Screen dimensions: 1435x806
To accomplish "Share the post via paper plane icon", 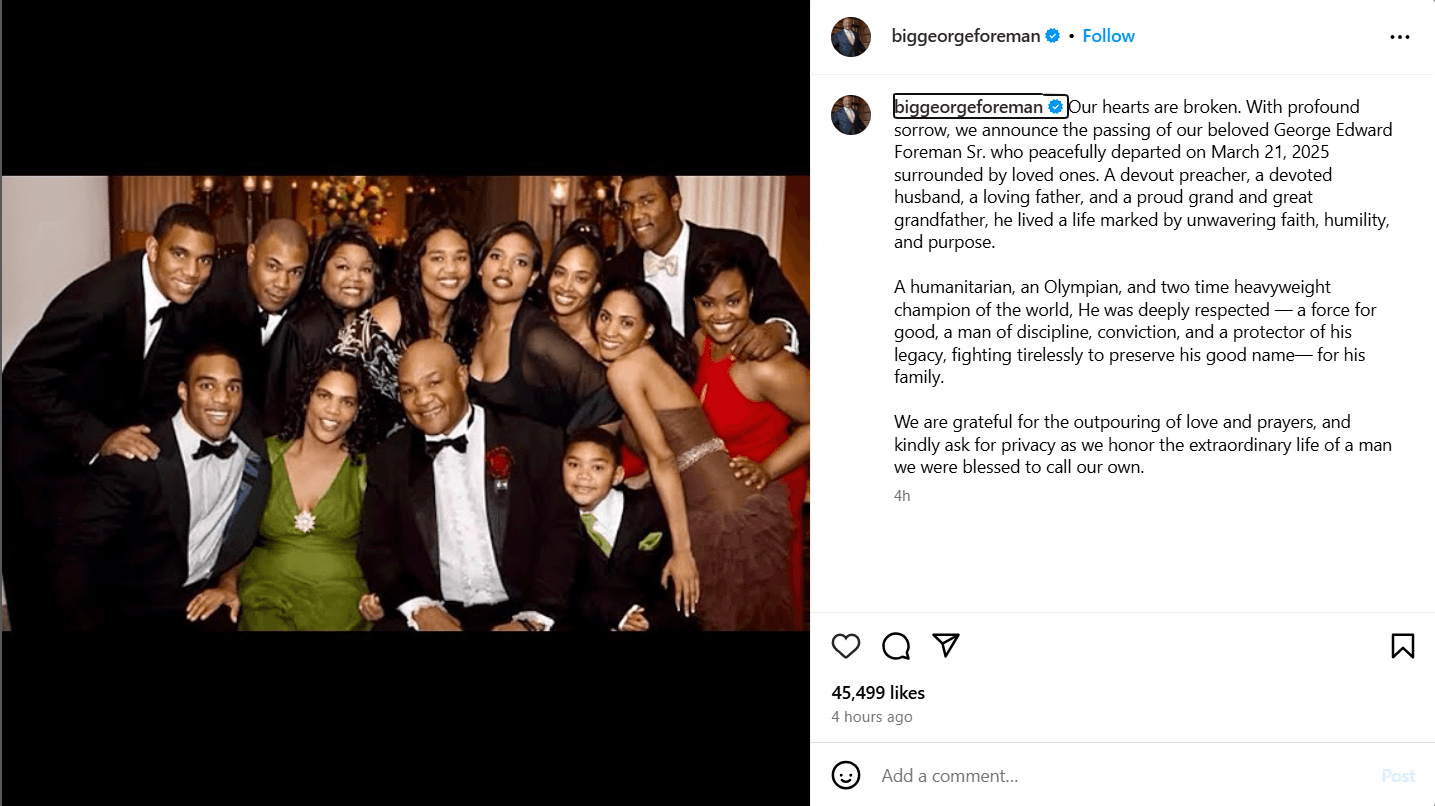I will [x=946, y=646].
